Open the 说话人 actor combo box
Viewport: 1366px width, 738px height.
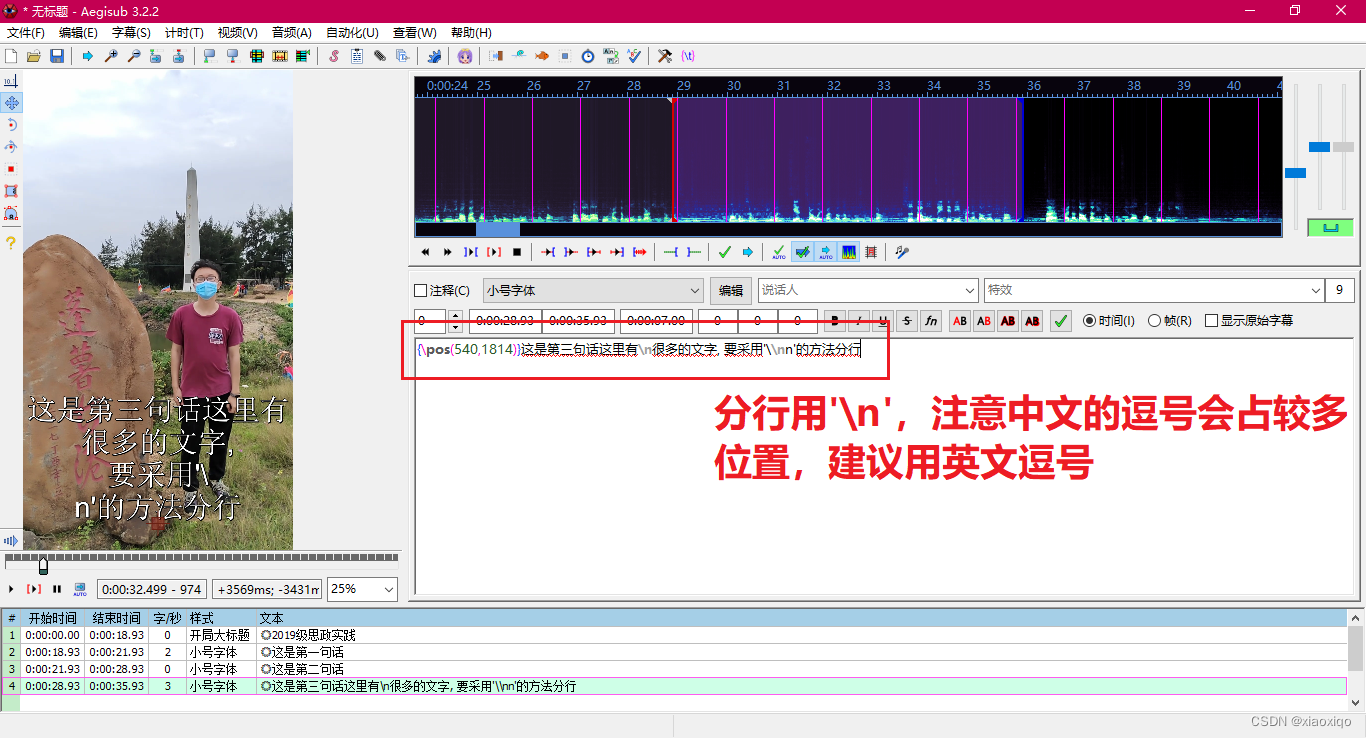click(x=866, y=290)
